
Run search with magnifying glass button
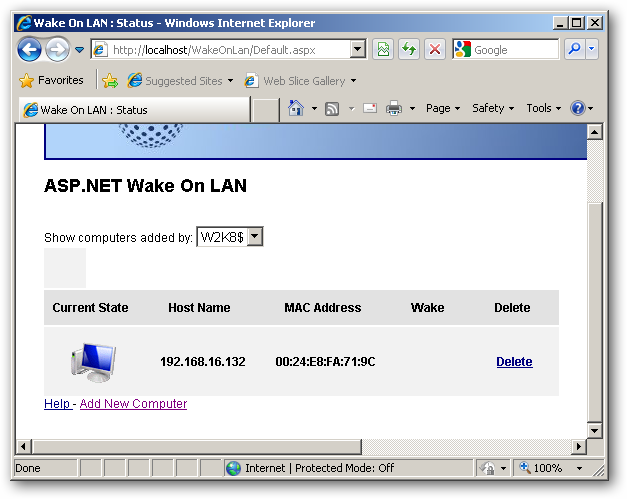[575, 49]
